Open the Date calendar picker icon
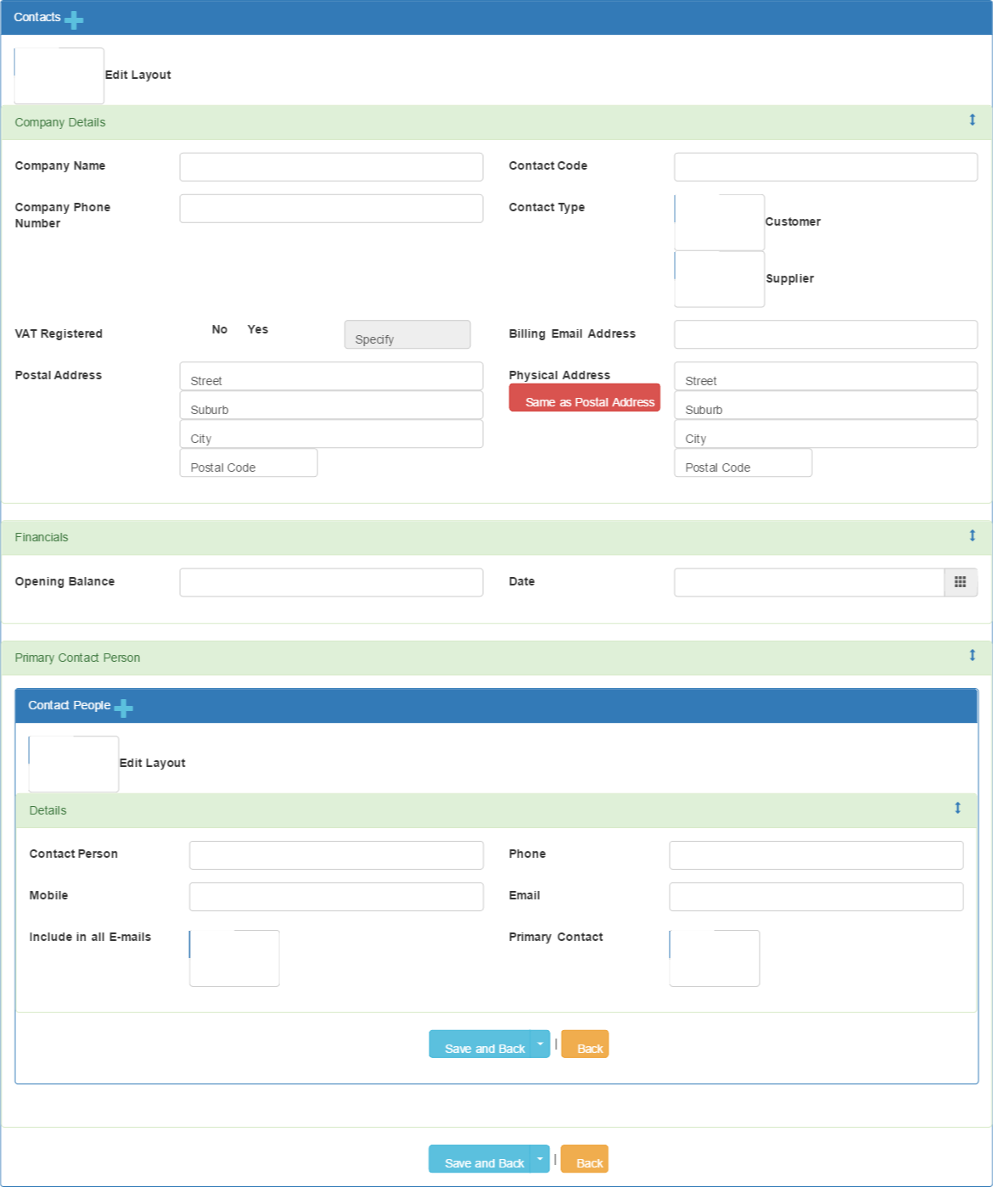Screen dimensions: 993x1204 pos(960,582)
